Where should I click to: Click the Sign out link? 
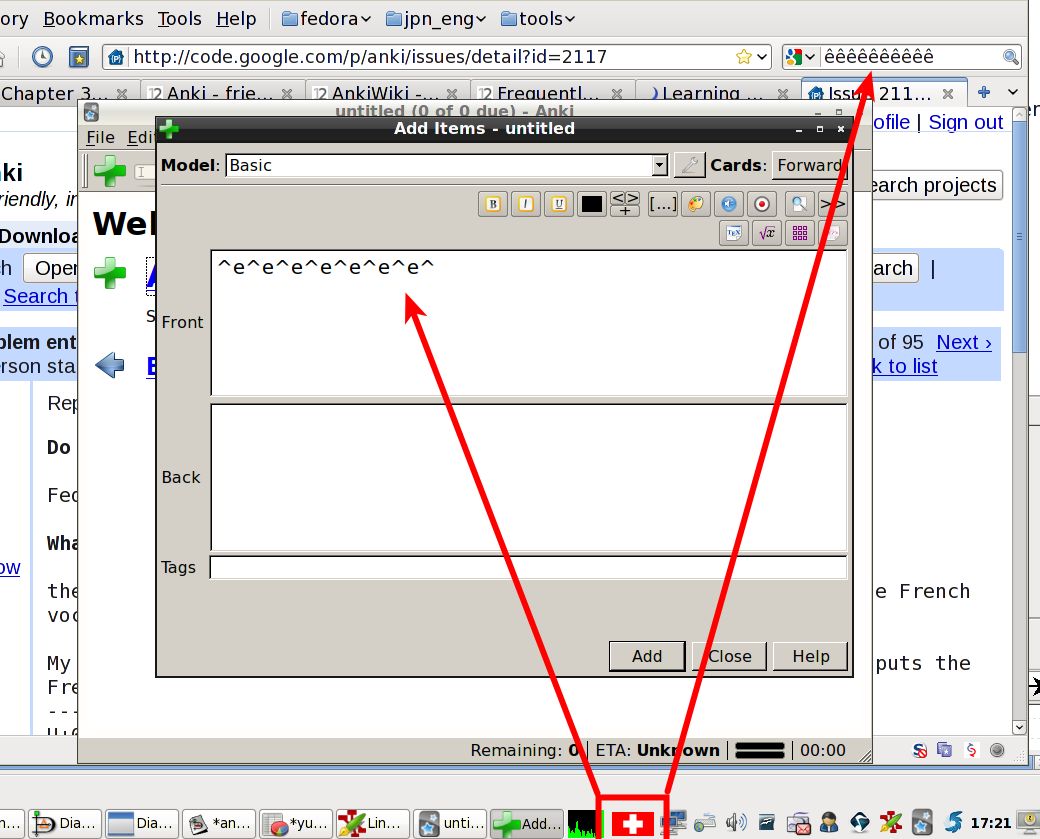click(966, 122)
